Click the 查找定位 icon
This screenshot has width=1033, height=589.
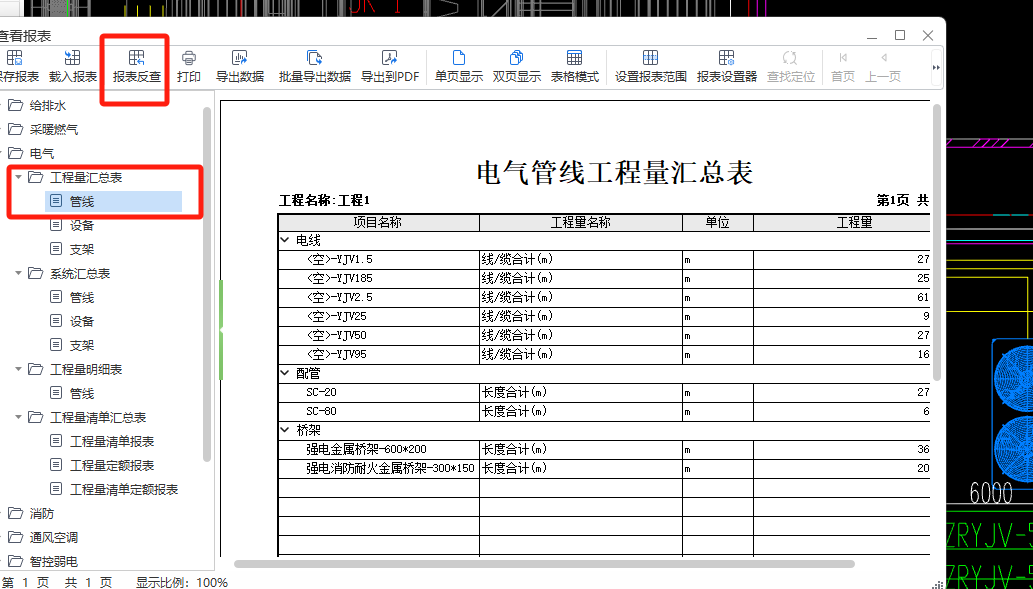(x=790, y=58)
